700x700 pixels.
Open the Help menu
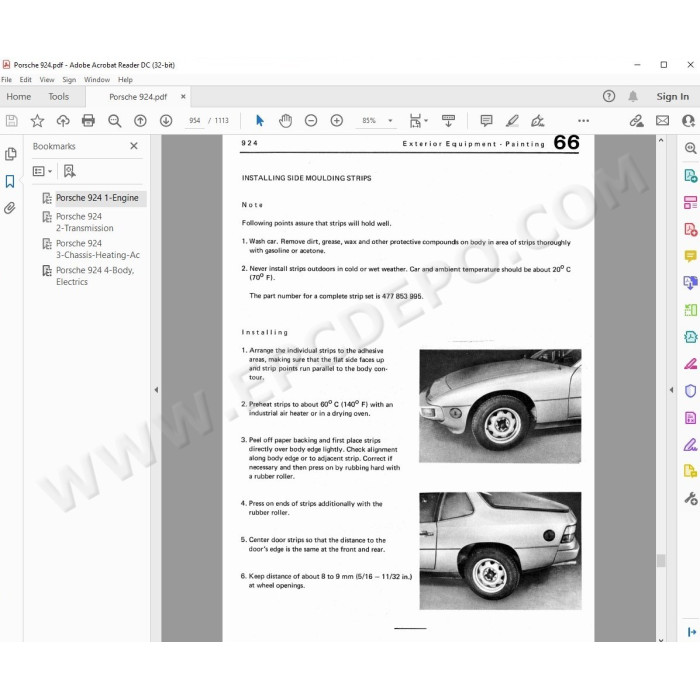click(125, 79)
